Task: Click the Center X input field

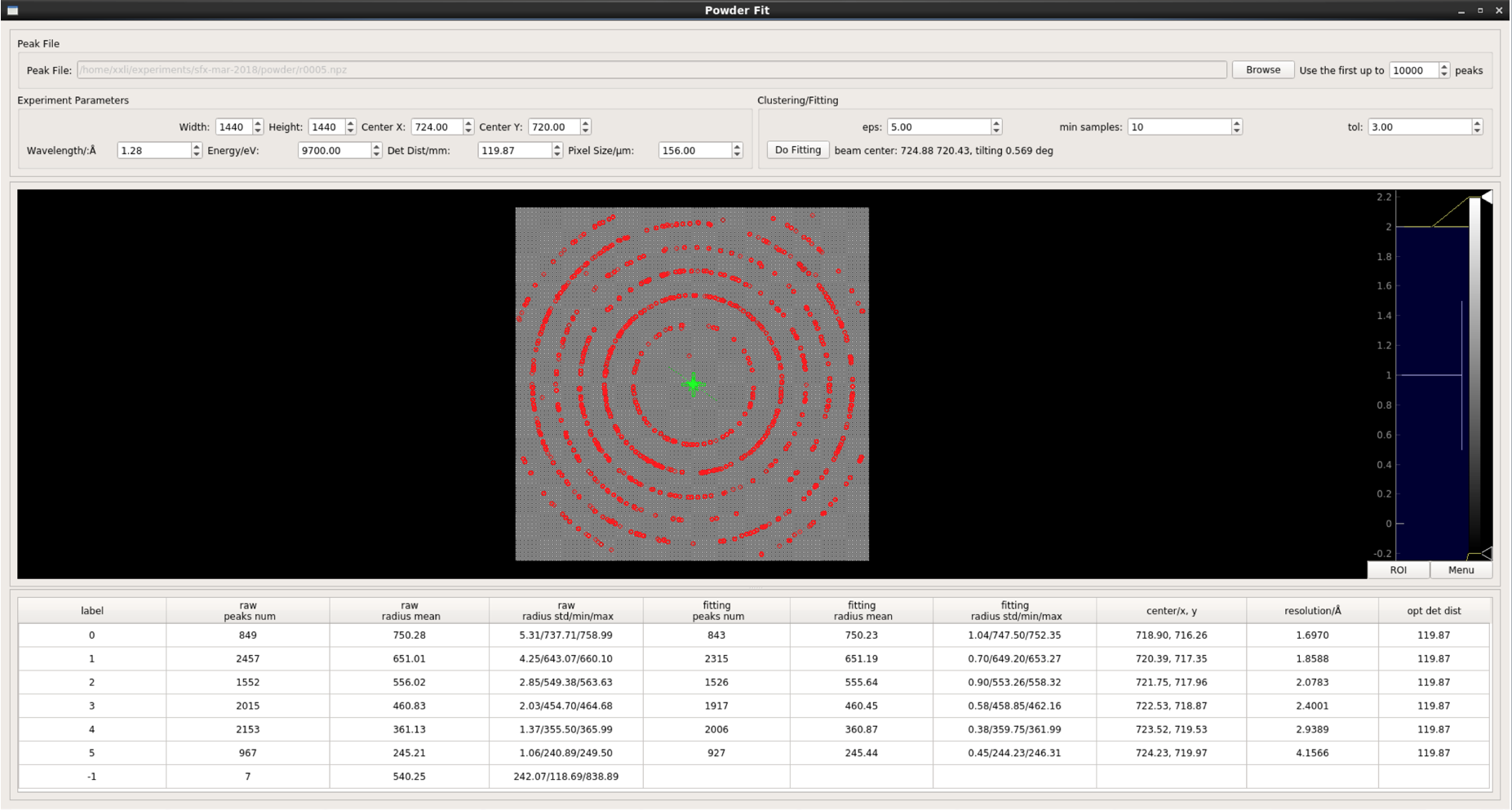Action: point(437,126)
